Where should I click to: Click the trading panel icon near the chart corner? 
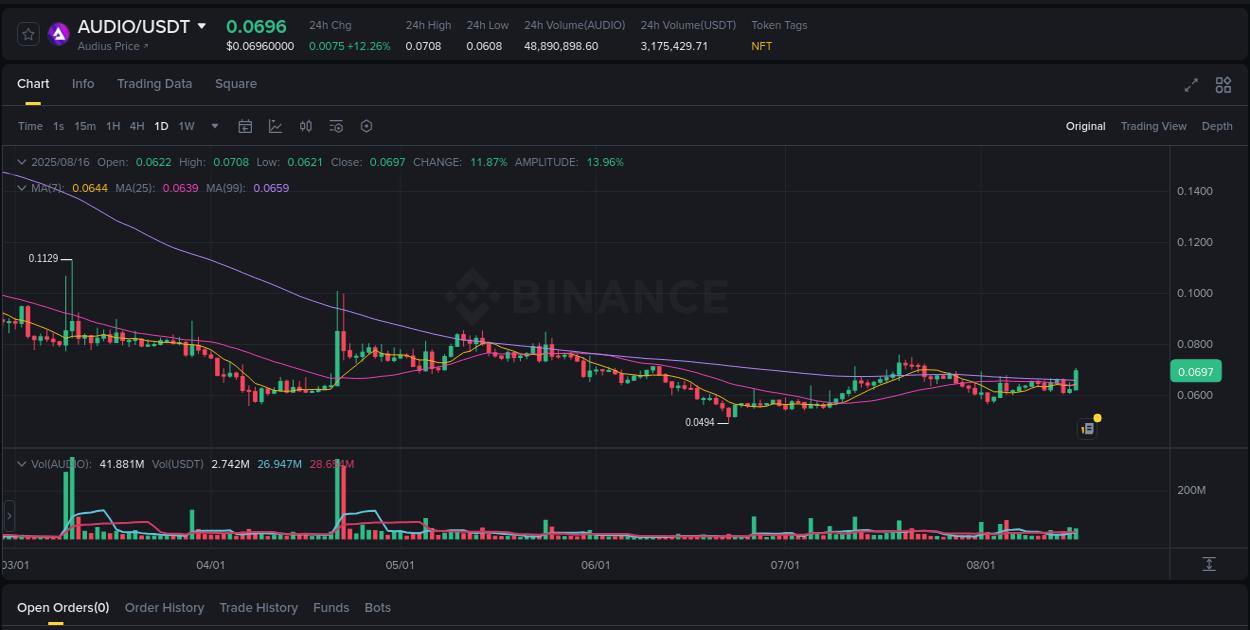(1088, 428)
